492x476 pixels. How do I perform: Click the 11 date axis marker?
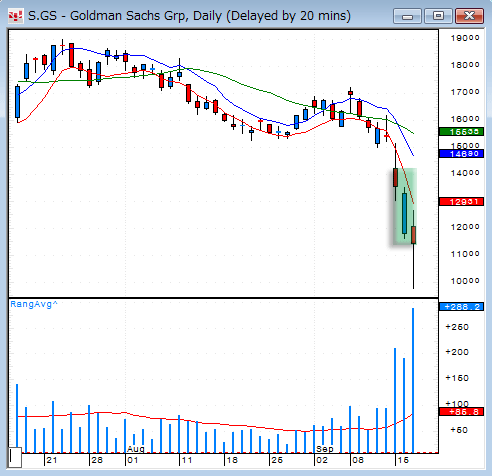pos(187,460)
